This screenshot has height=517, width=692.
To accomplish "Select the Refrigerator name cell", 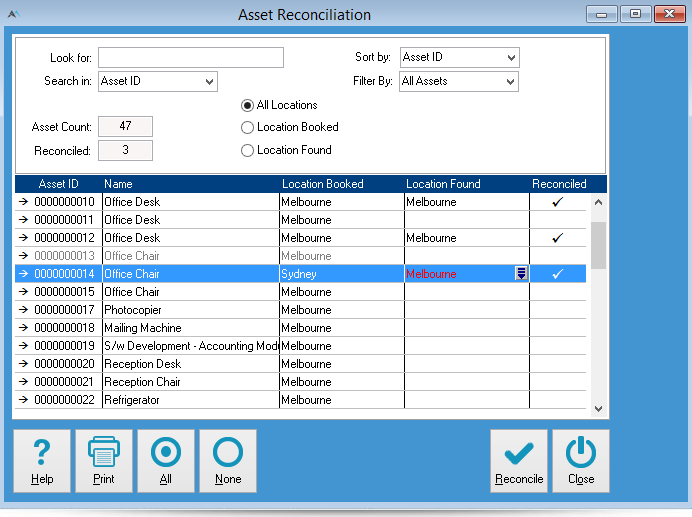I will click(x=191, y=400).
